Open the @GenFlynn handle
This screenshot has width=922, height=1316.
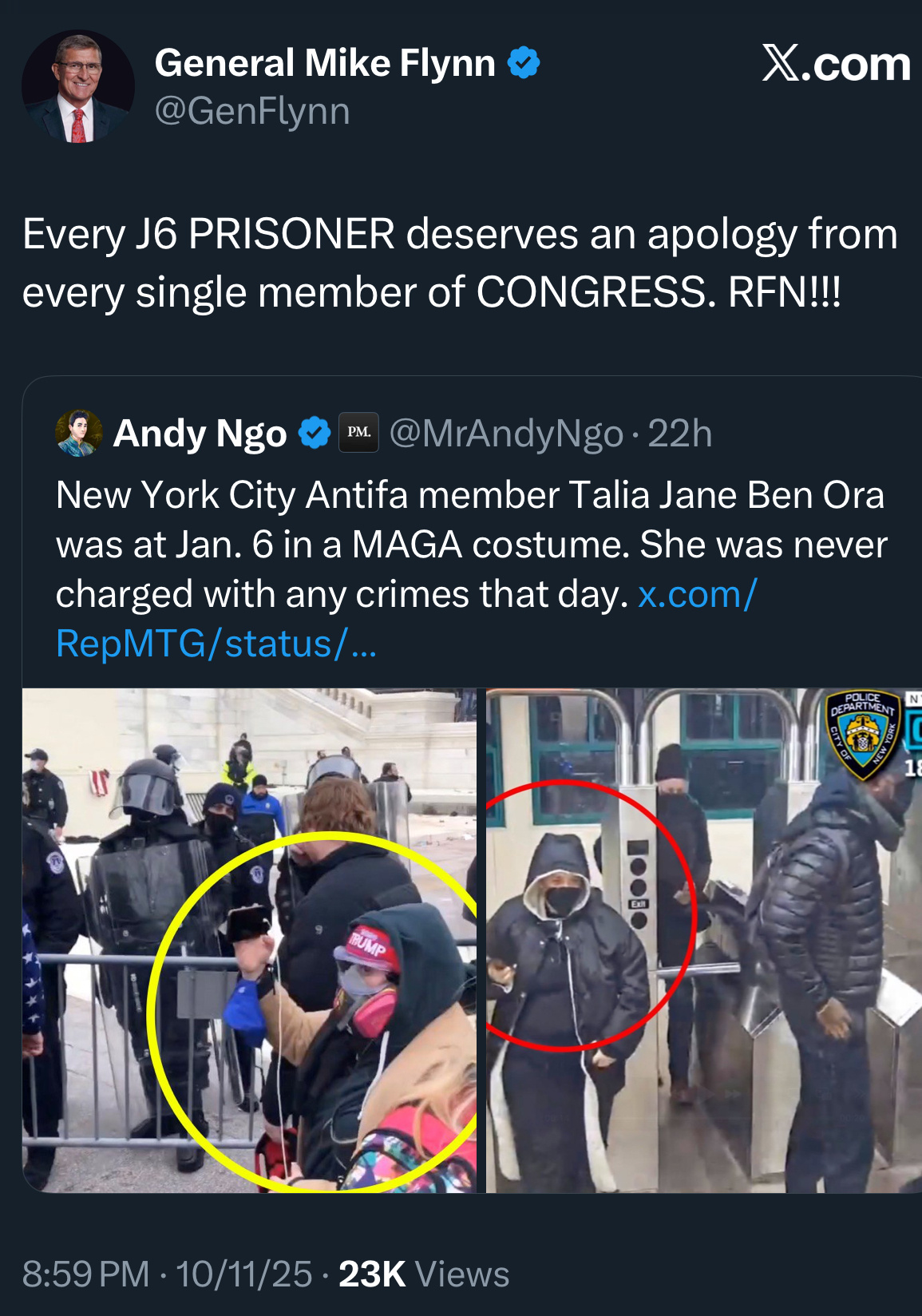(x=252, y=111)
